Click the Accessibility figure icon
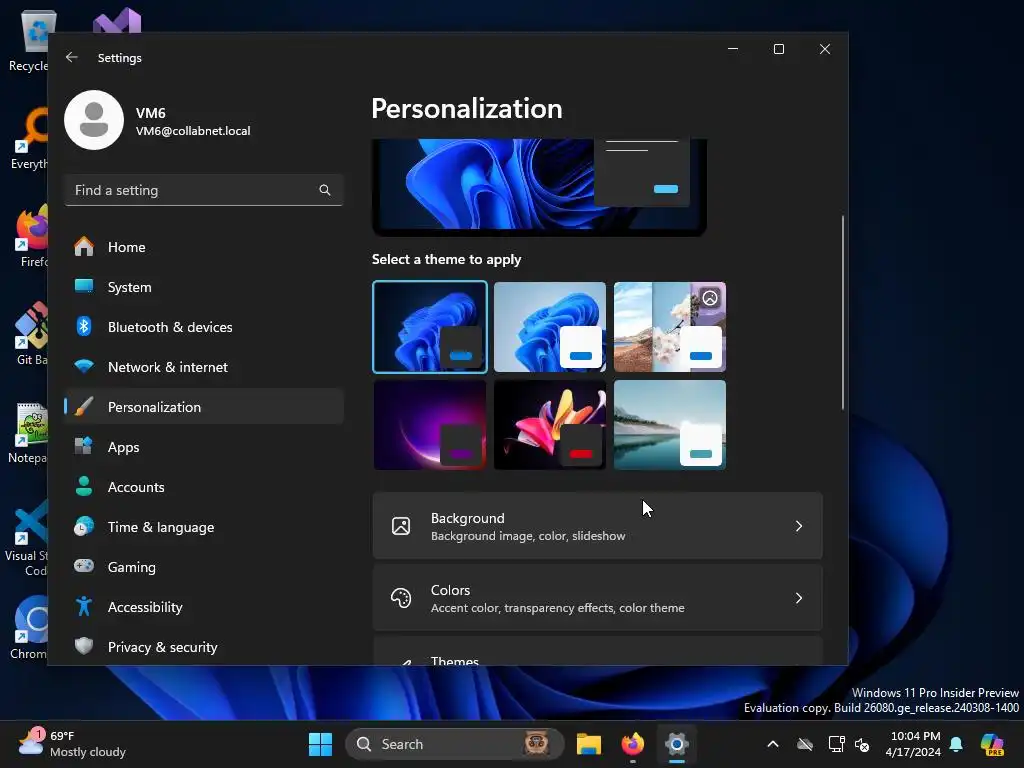The height and width of the screenshot is (768, 1024). [84, 606]
